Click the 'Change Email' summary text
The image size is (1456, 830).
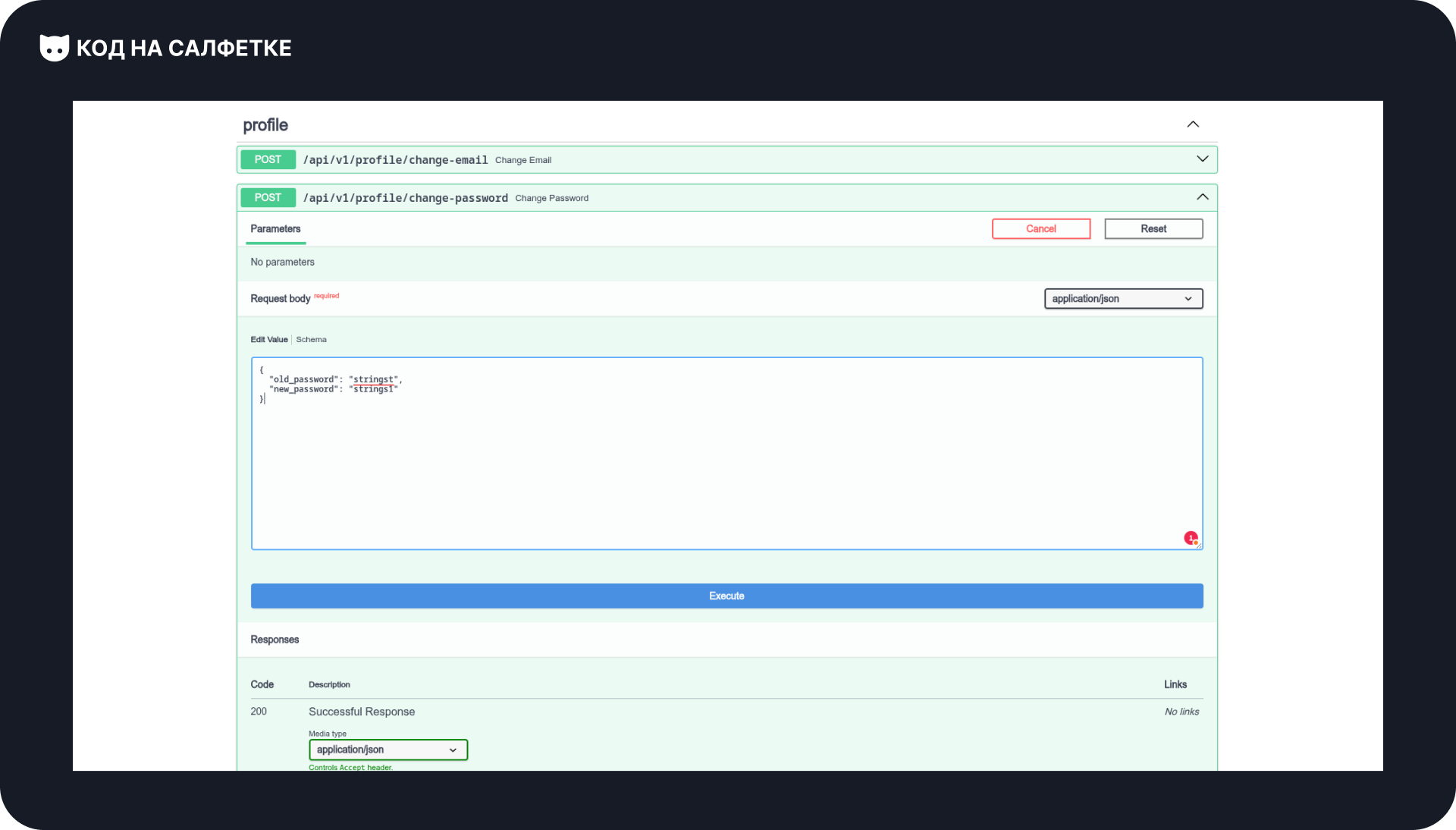[523, 161]
